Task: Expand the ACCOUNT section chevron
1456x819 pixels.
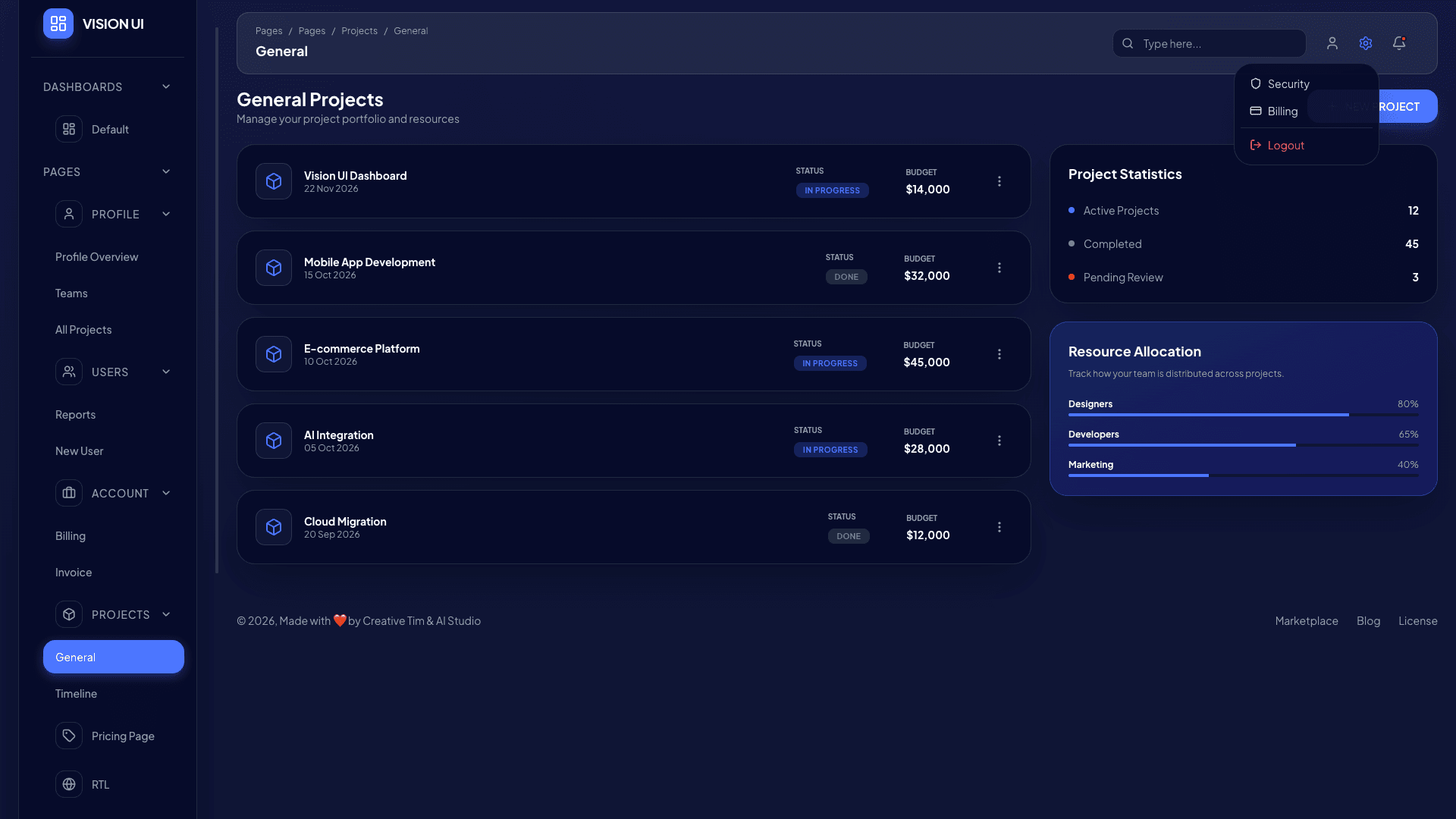Action: (x=165, y=493)
